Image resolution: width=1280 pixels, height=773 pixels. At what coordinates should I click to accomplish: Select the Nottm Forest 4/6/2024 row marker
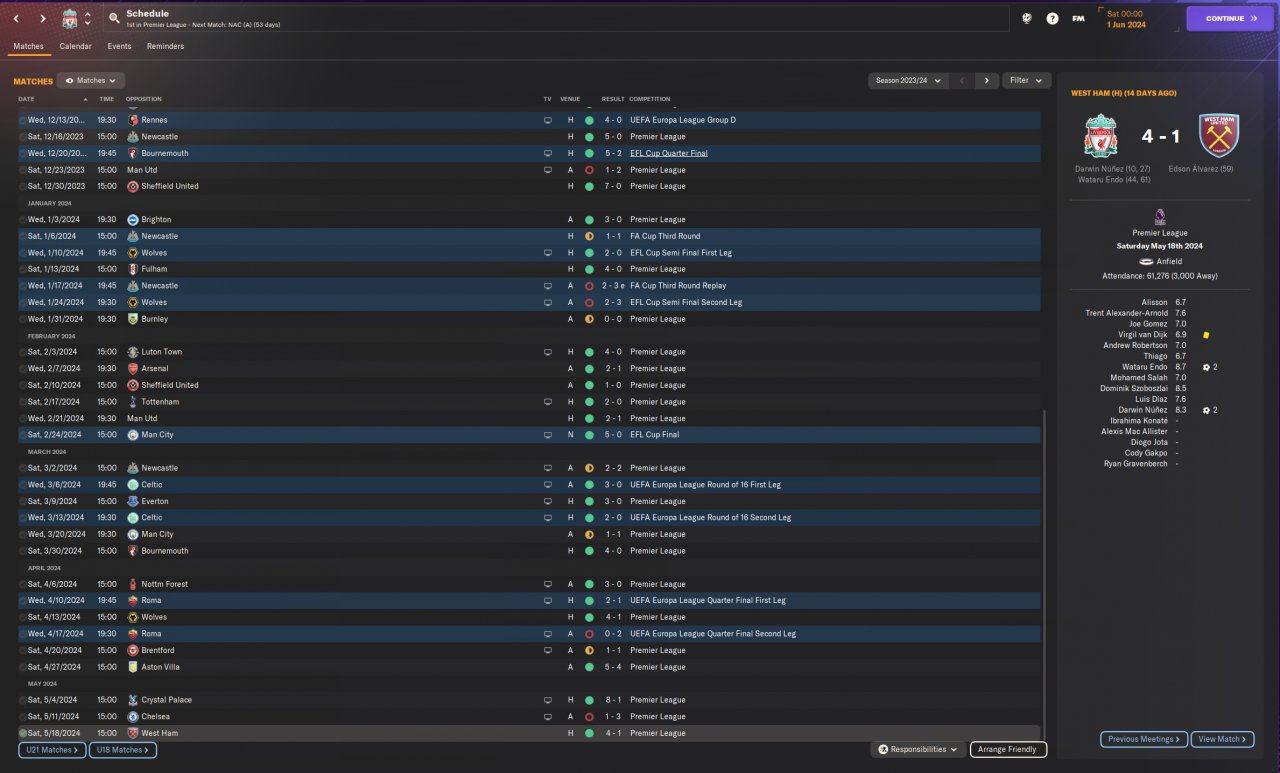point(23,584)
